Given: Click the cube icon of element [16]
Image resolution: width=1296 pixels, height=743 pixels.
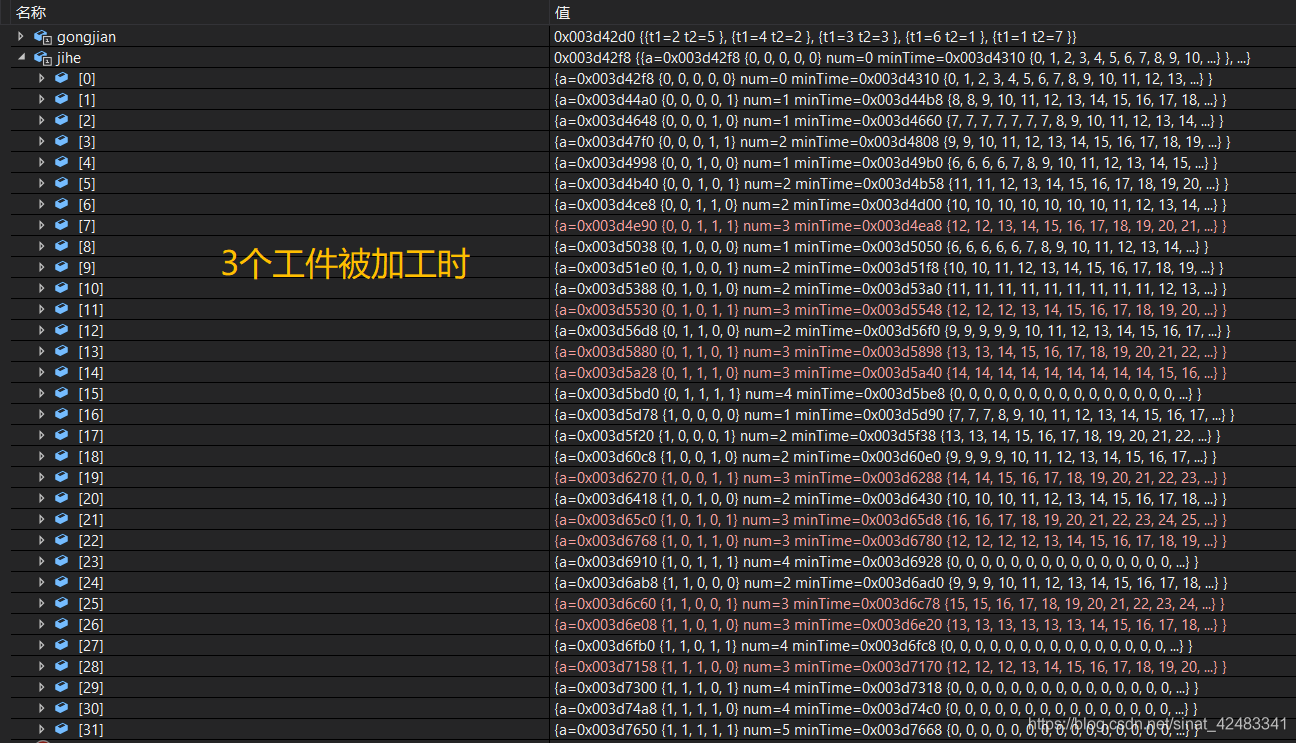Looking at the screenshot, I should click(62, 414).
